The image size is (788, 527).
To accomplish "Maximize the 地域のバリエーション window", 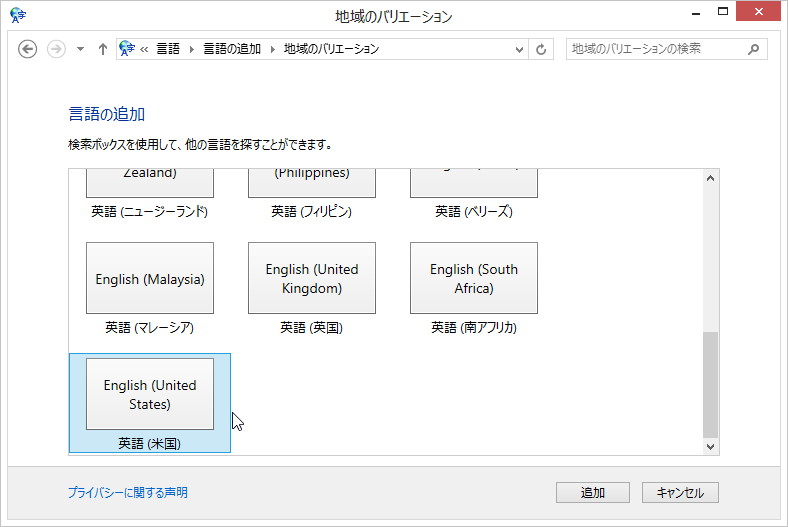I will point(723,12).
